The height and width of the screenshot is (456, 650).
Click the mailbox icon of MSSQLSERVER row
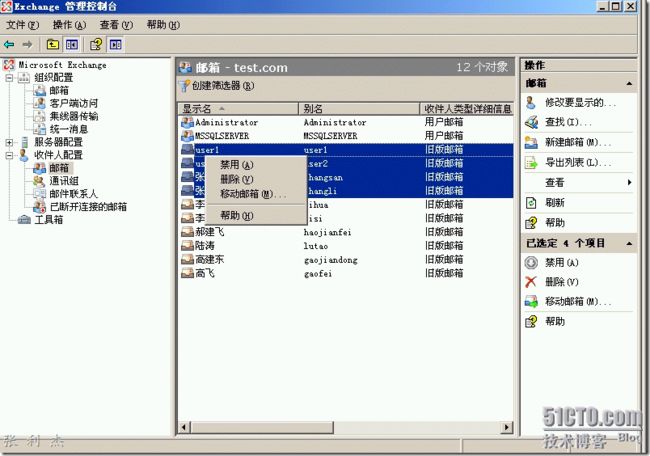[187, 136]
